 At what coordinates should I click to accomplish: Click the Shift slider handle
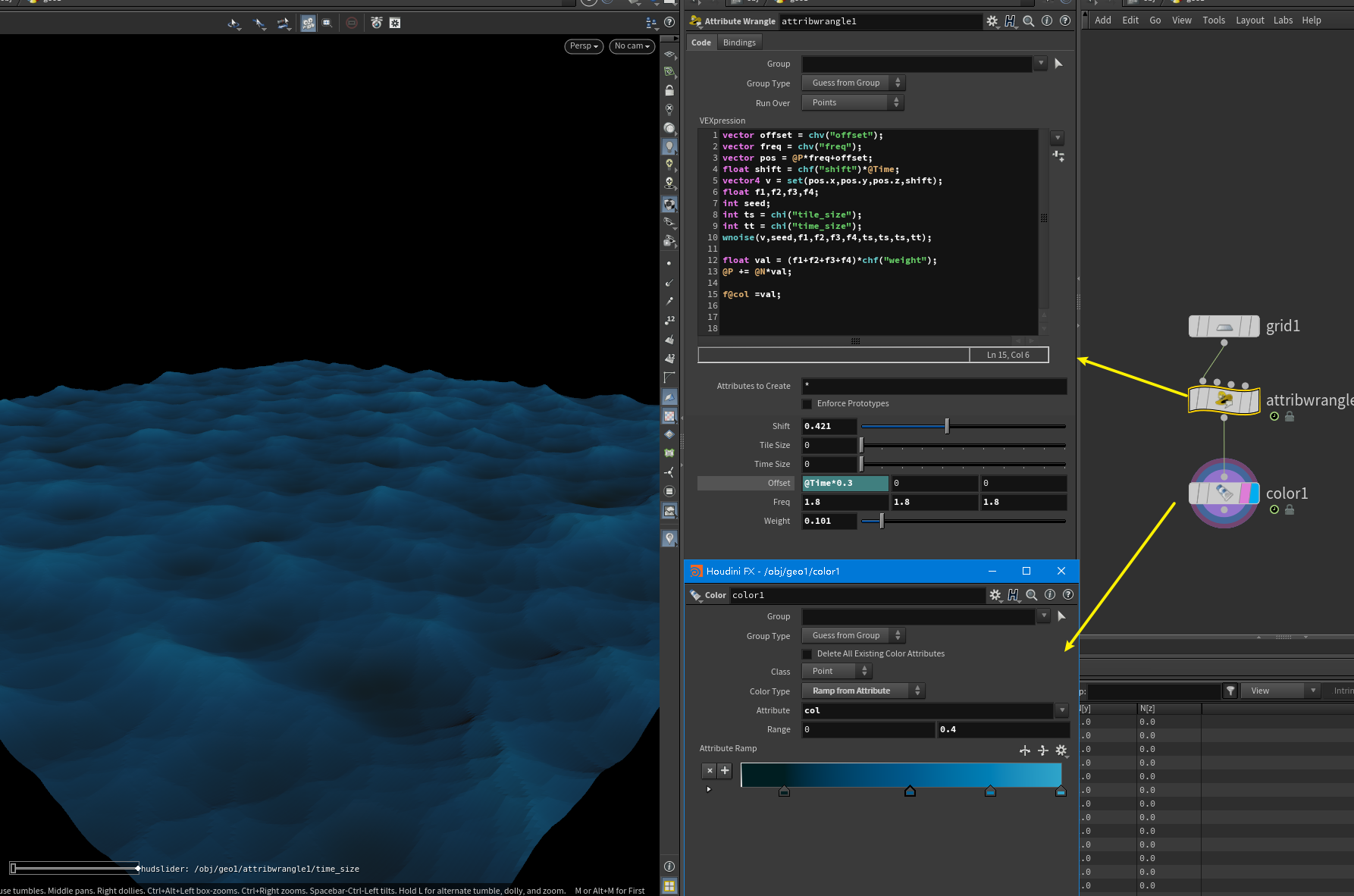(947, 426)
